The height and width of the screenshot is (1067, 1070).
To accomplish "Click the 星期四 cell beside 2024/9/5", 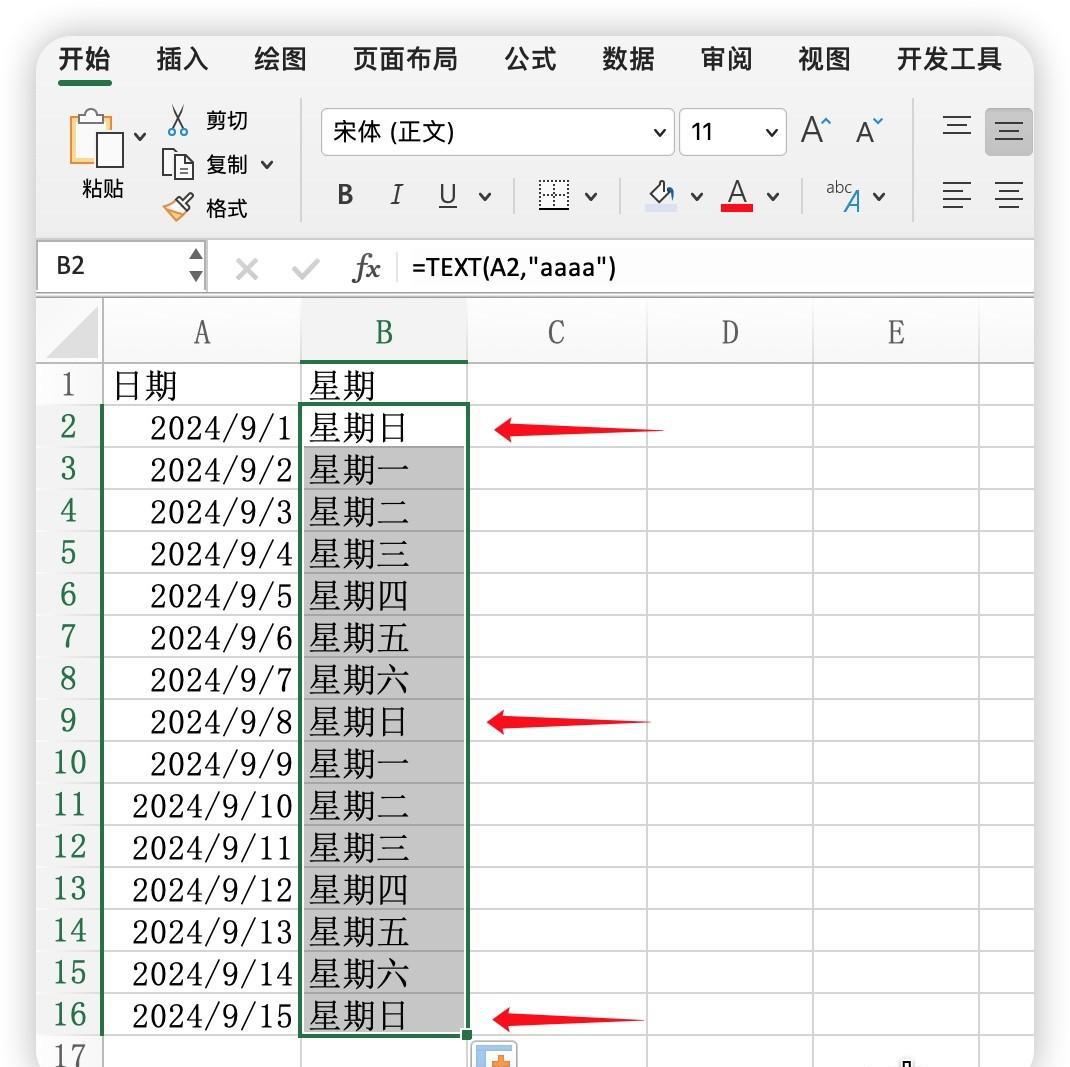I will click(384, 595).
